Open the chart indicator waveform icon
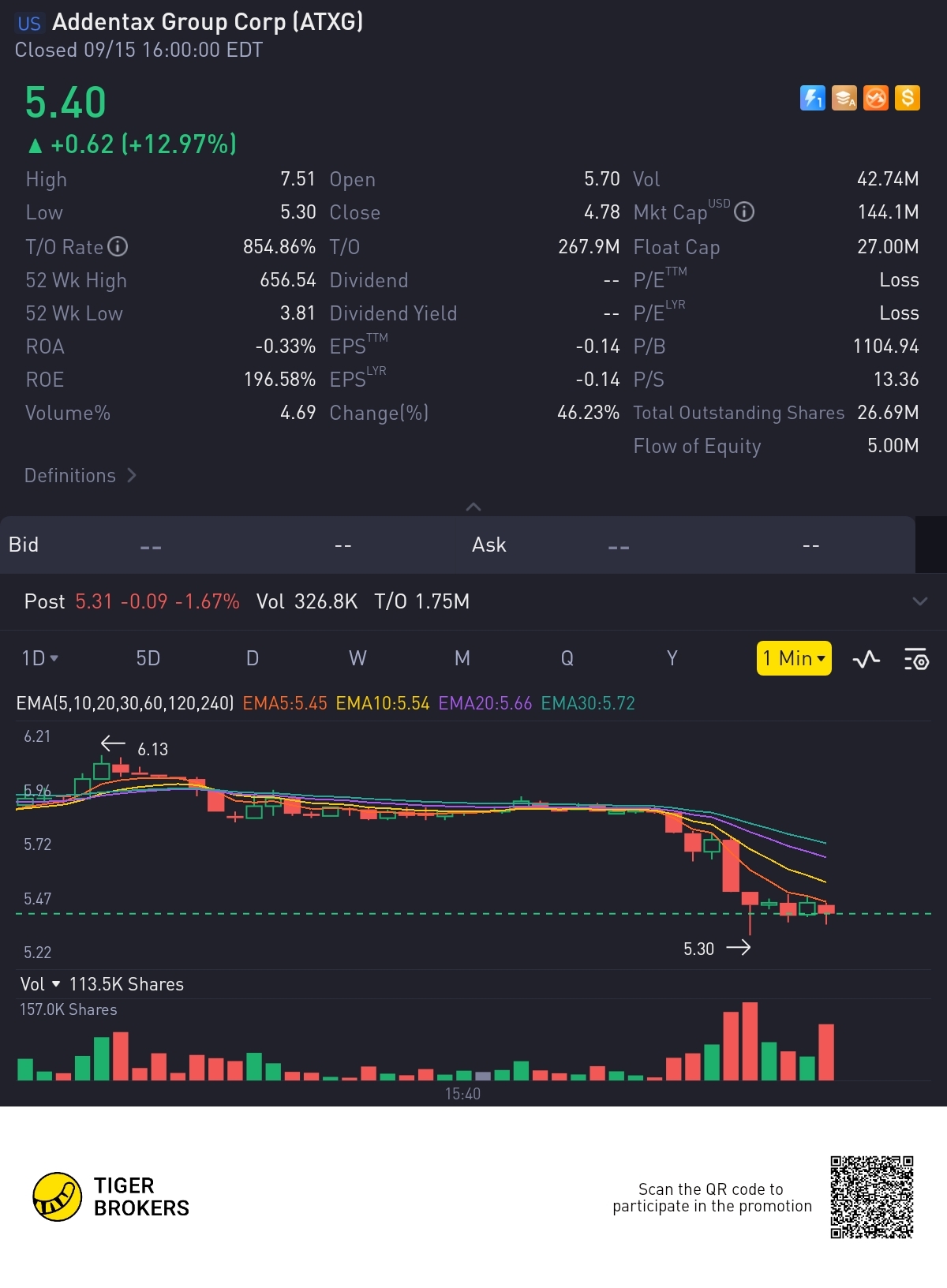947x1288 pixels. [x=866, y=659]
